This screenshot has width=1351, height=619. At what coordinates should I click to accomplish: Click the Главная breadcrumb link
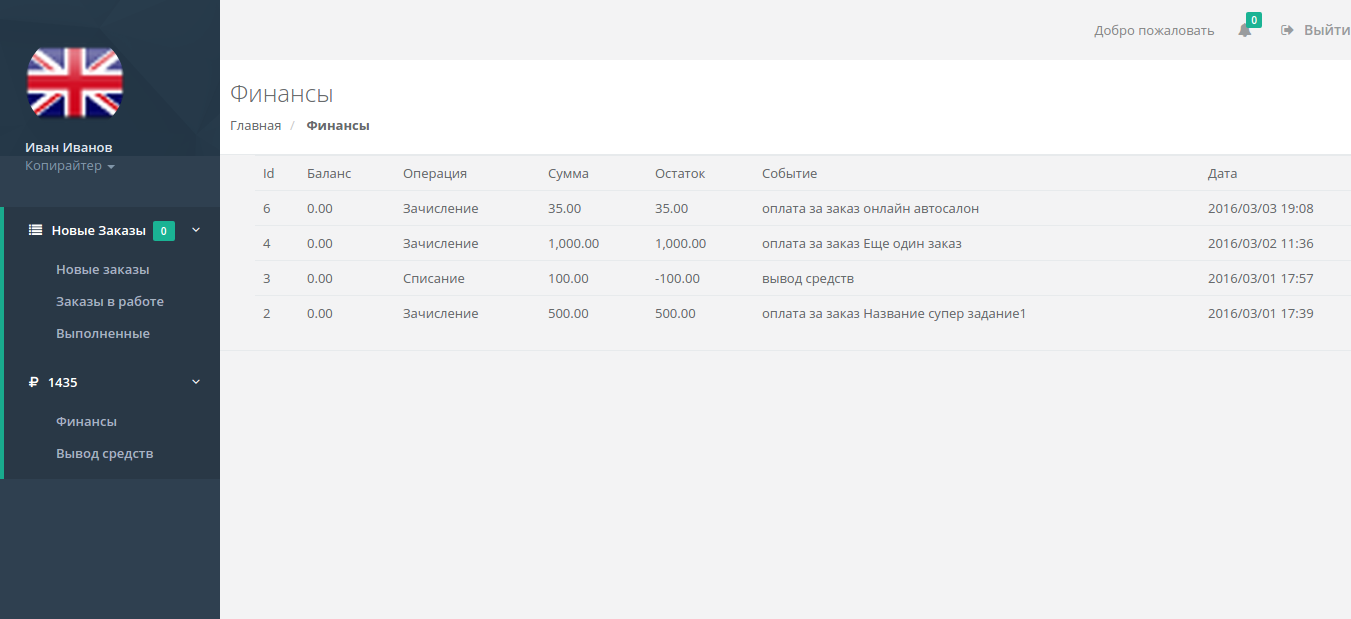[255, 126]
